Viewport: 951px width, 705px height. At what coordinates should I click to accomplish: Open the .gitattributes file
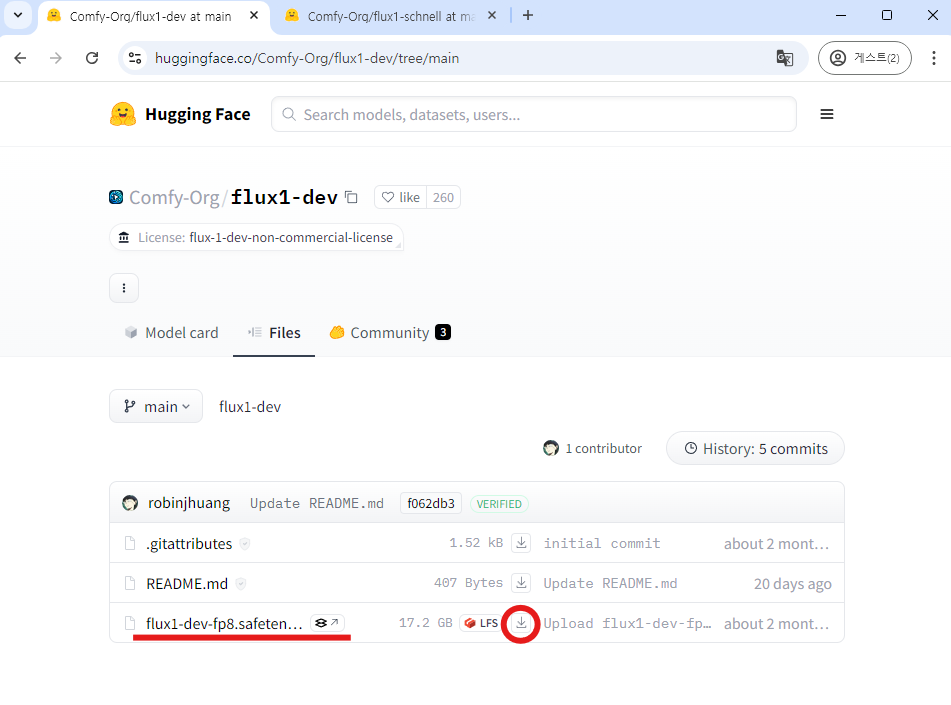point(189,544)
